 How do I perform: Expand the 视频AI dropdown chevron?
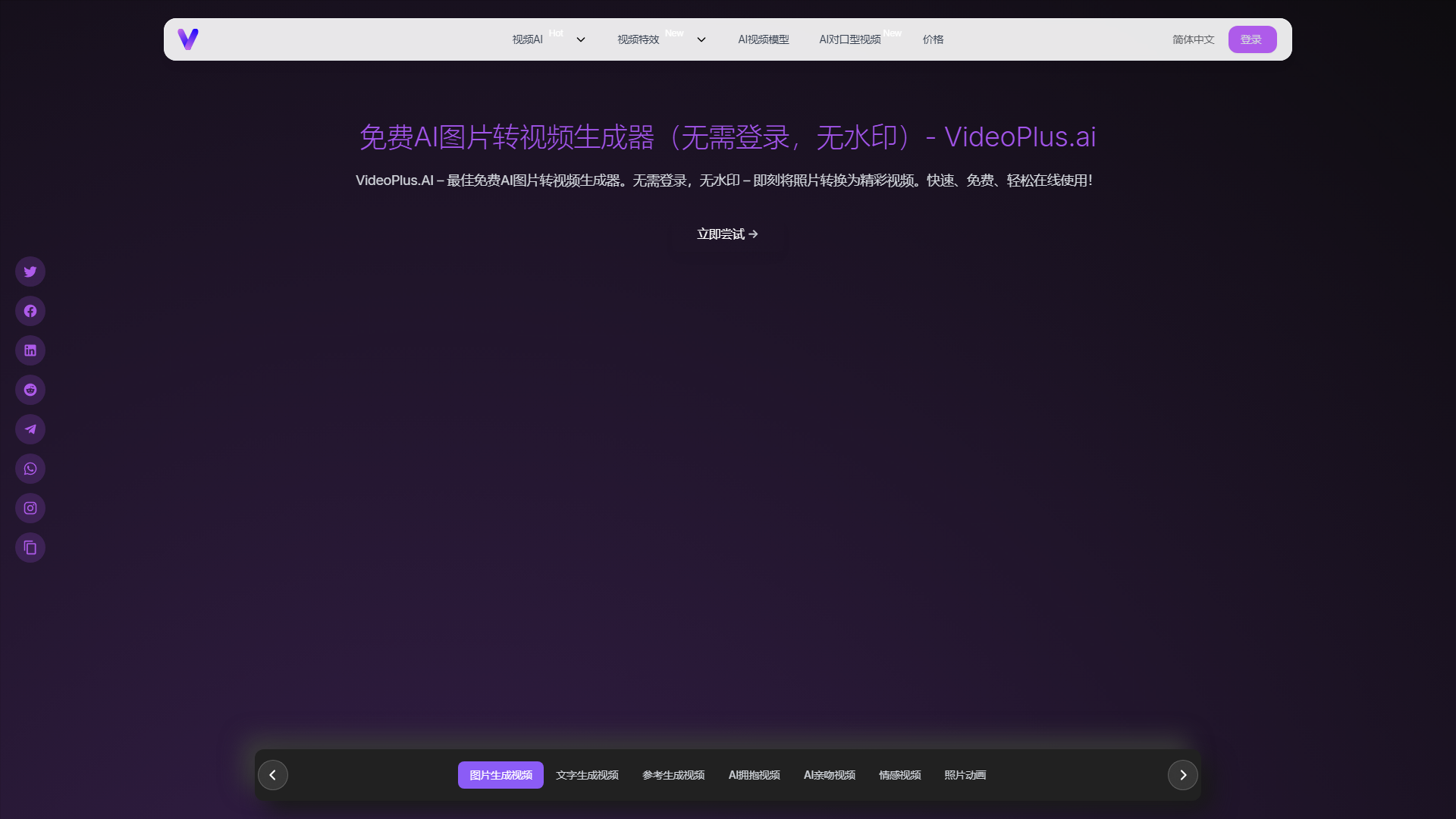[x=581, y=39]
